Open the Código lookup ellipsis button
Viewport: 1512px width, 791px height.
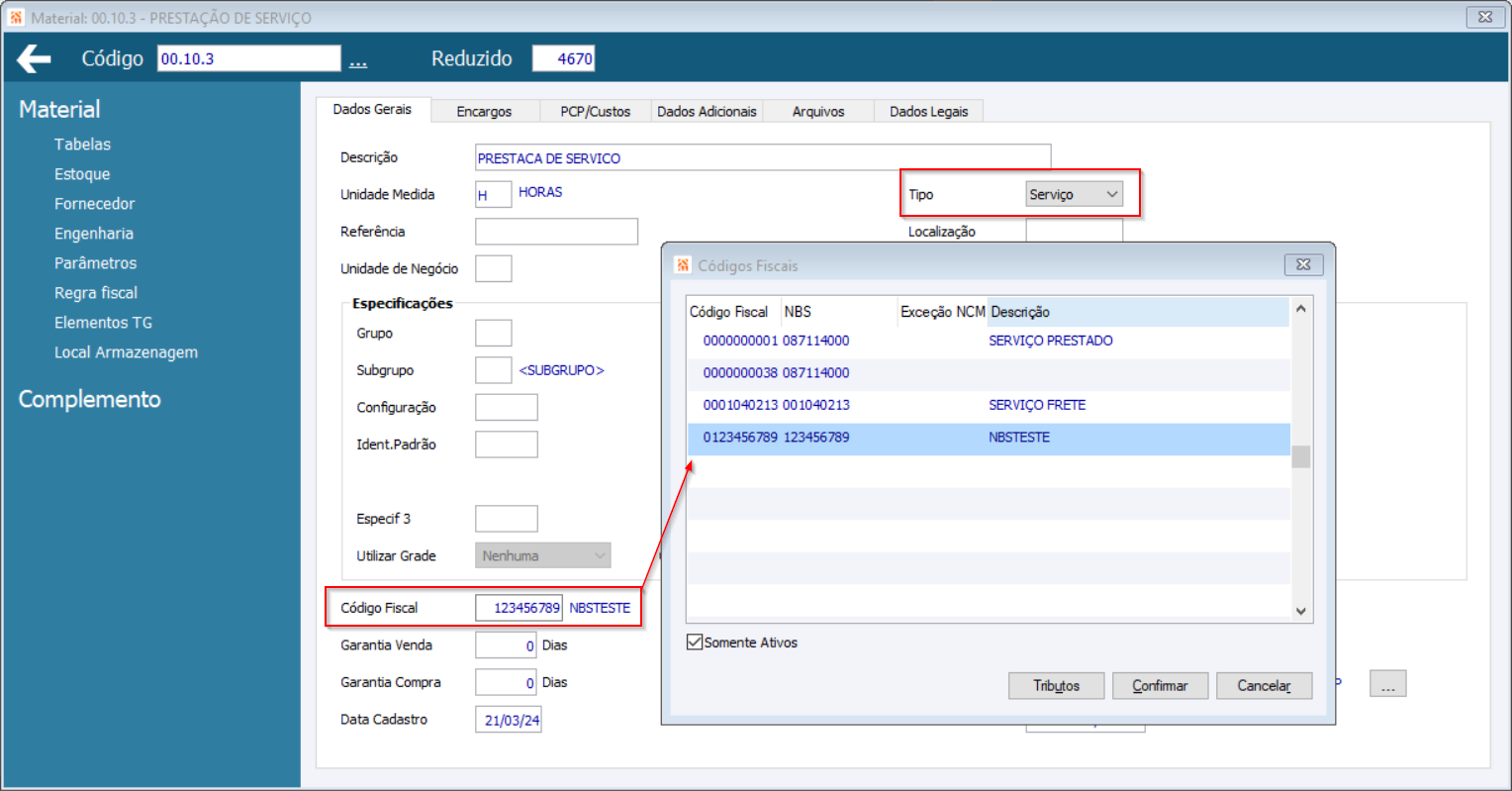[358, 60]
